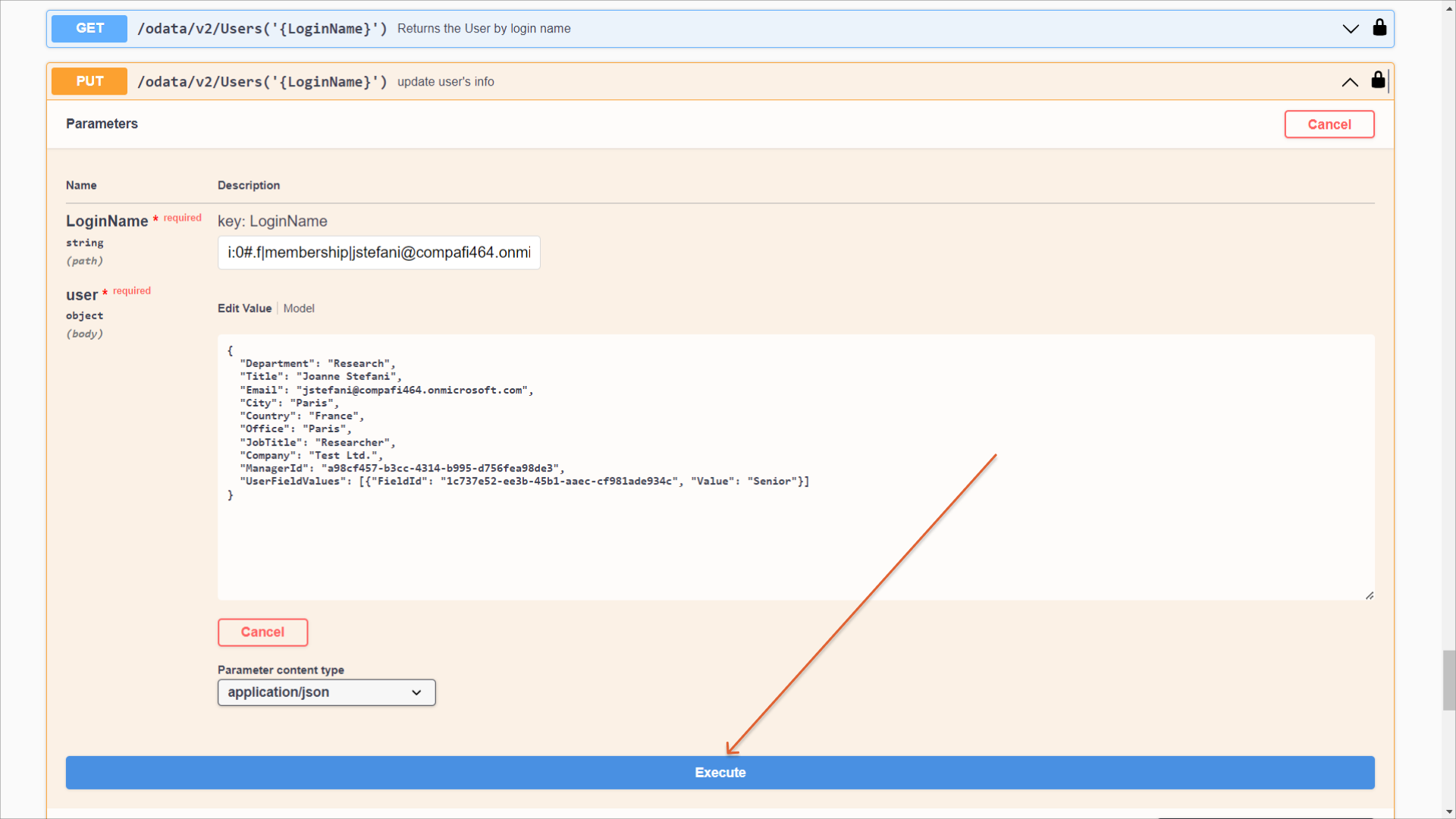Click into the LoginName input field

(x=378, y=253)
